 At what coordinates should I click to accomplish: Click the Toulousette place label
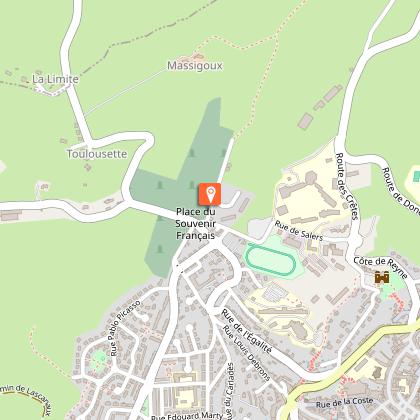97,154
